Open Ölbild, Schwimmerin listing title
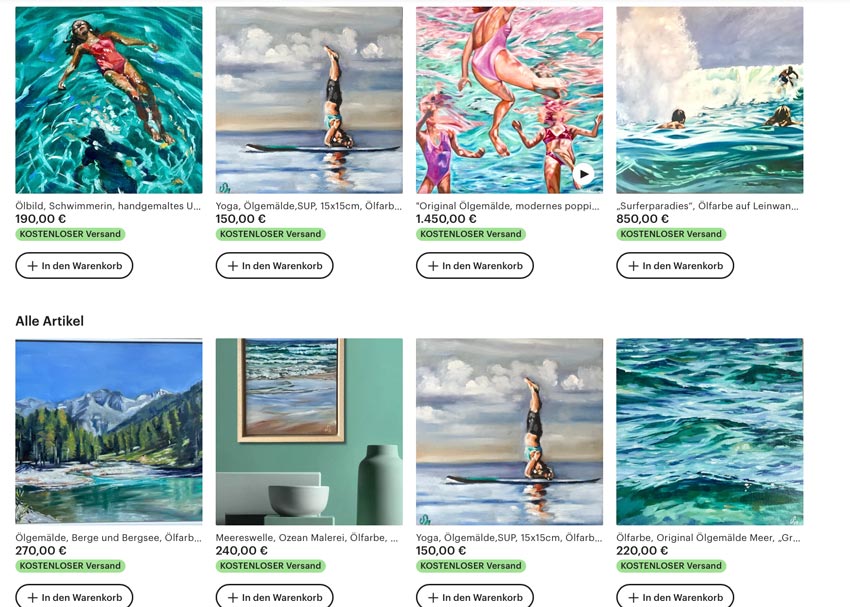Screen dimensions: 850x607 click(x=108, y=206)
